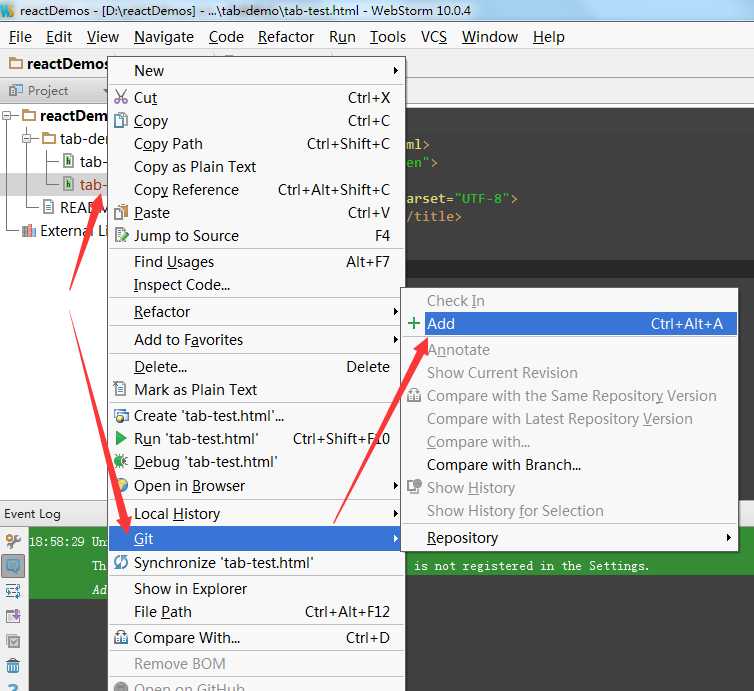Click the 18:58:29 event log entry
The height and width of the screenshot is (691, 754).
click(x=69, y=541)
